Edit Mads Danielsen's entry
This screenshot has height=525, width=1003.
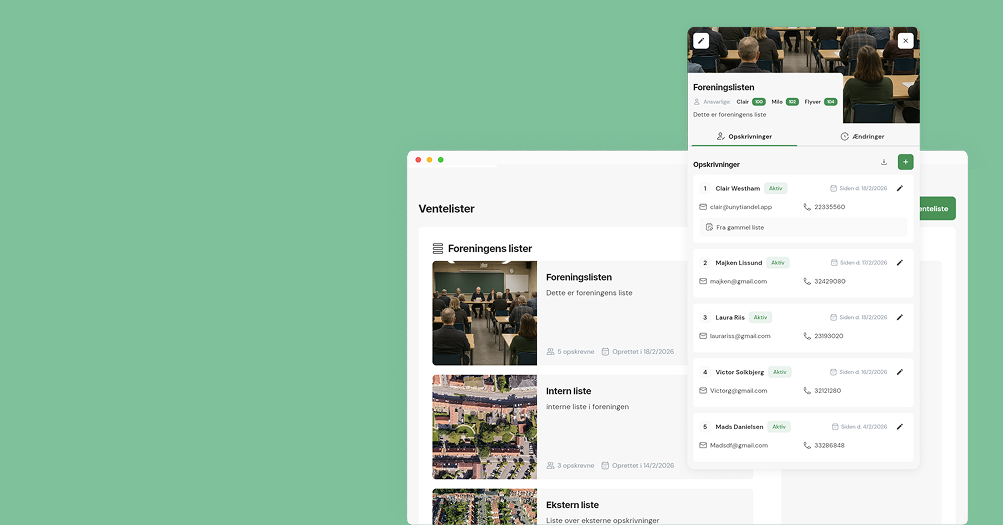pos(899,426)
